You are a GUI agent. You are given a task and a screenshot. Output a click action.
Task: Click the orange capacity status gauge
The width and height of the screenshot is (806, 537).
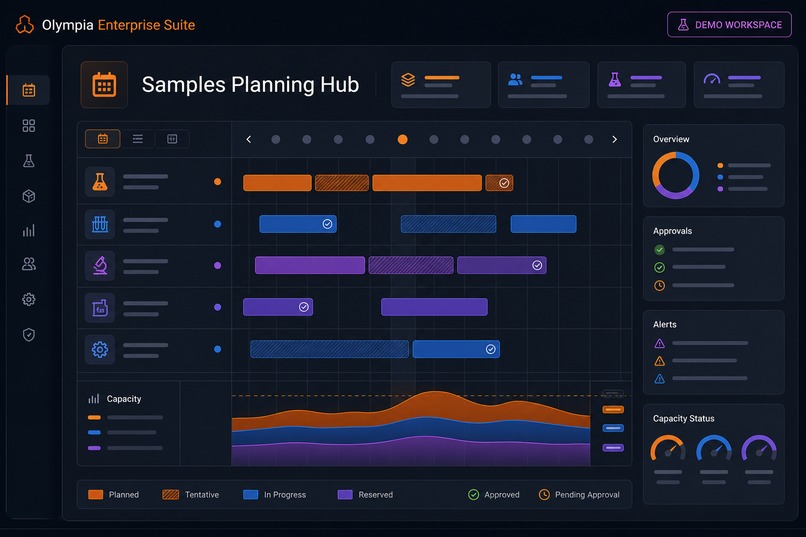[x=668, y=448]
